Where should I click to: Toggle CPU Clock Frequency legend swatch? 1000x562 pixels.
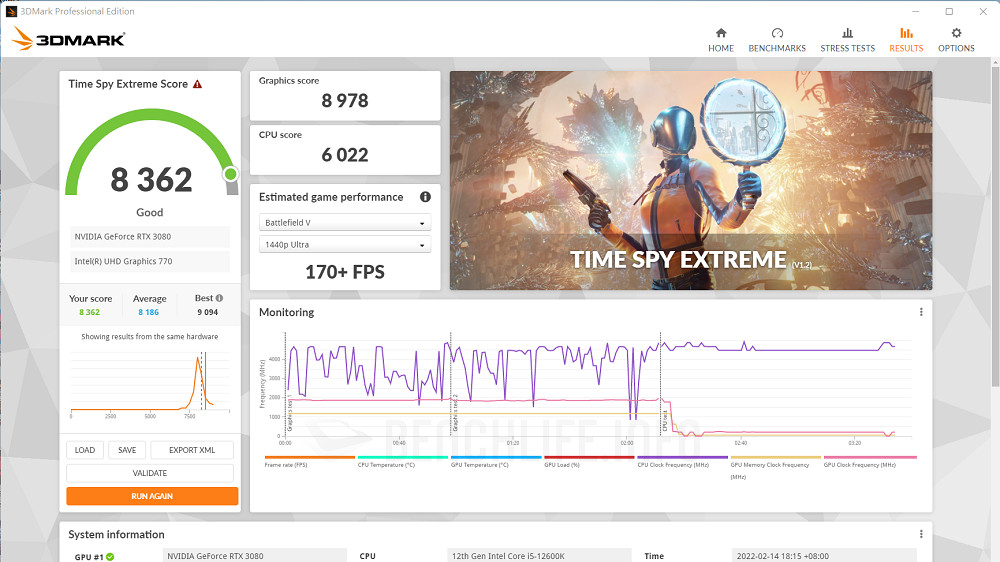pyautogui.click(x=682, y=457)
